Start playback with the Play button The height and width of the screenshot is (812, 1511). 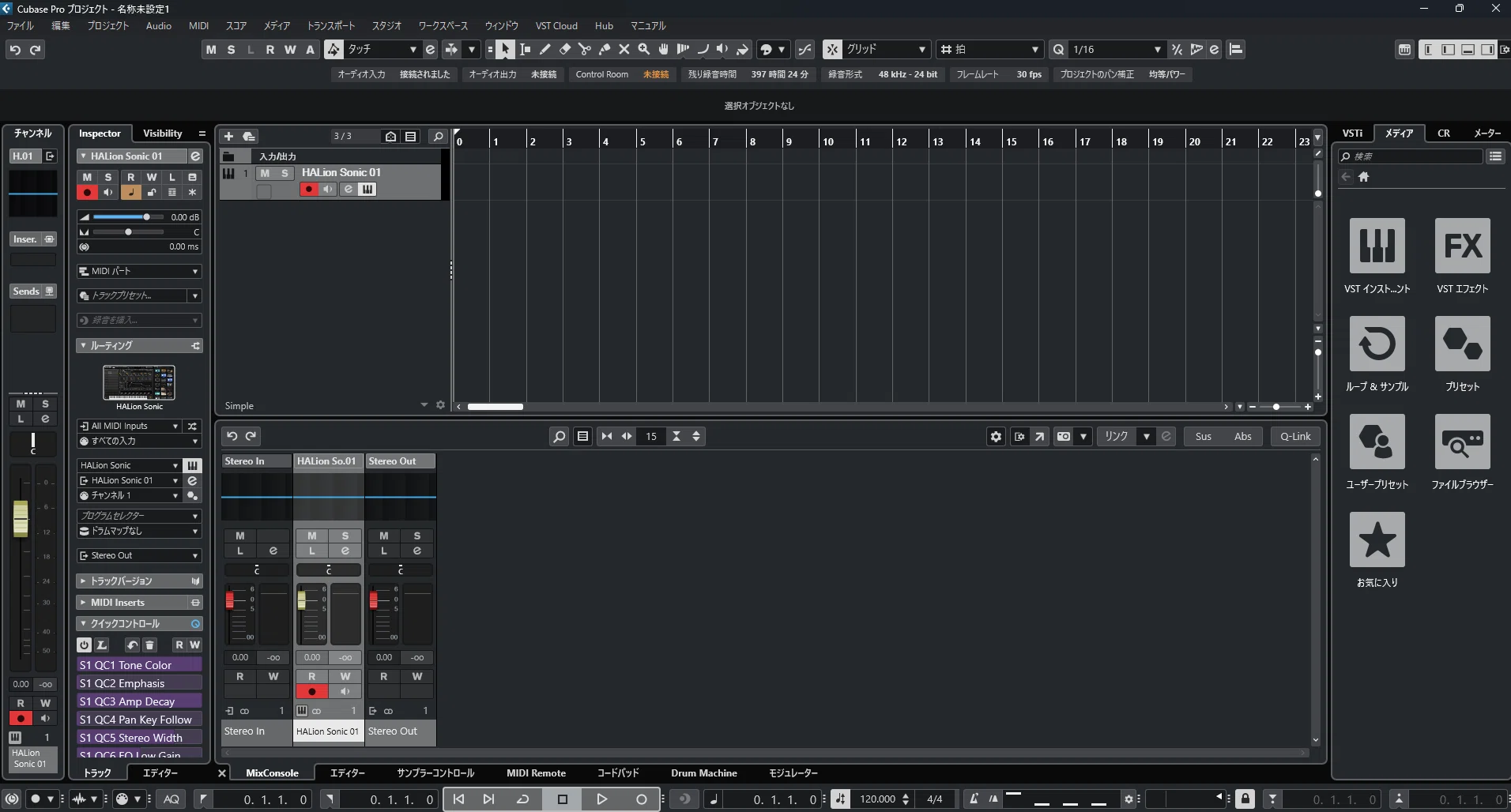point(601,799)
